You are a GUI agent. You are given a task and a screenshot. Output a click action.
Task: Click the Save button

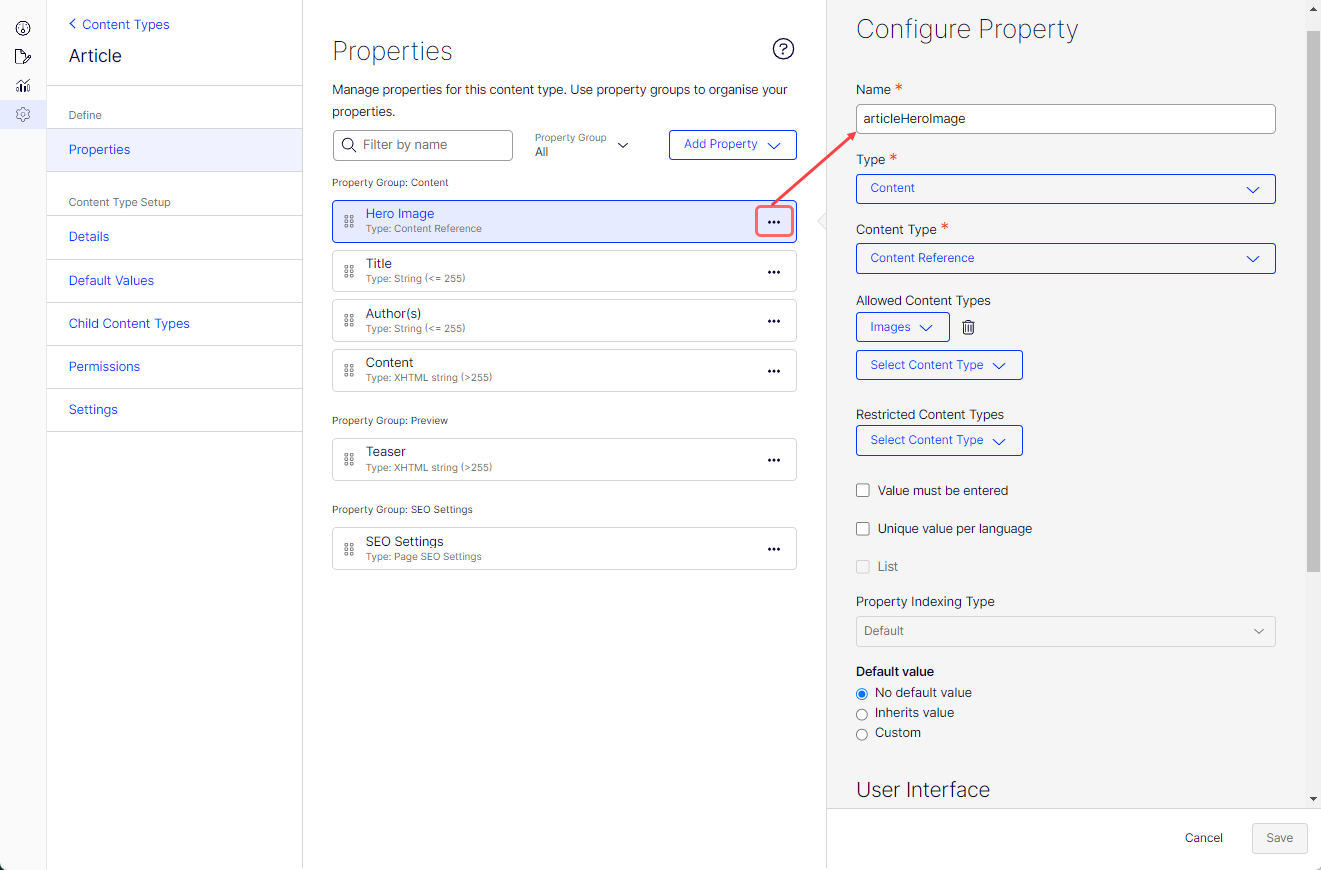(x=1280, y=838)
